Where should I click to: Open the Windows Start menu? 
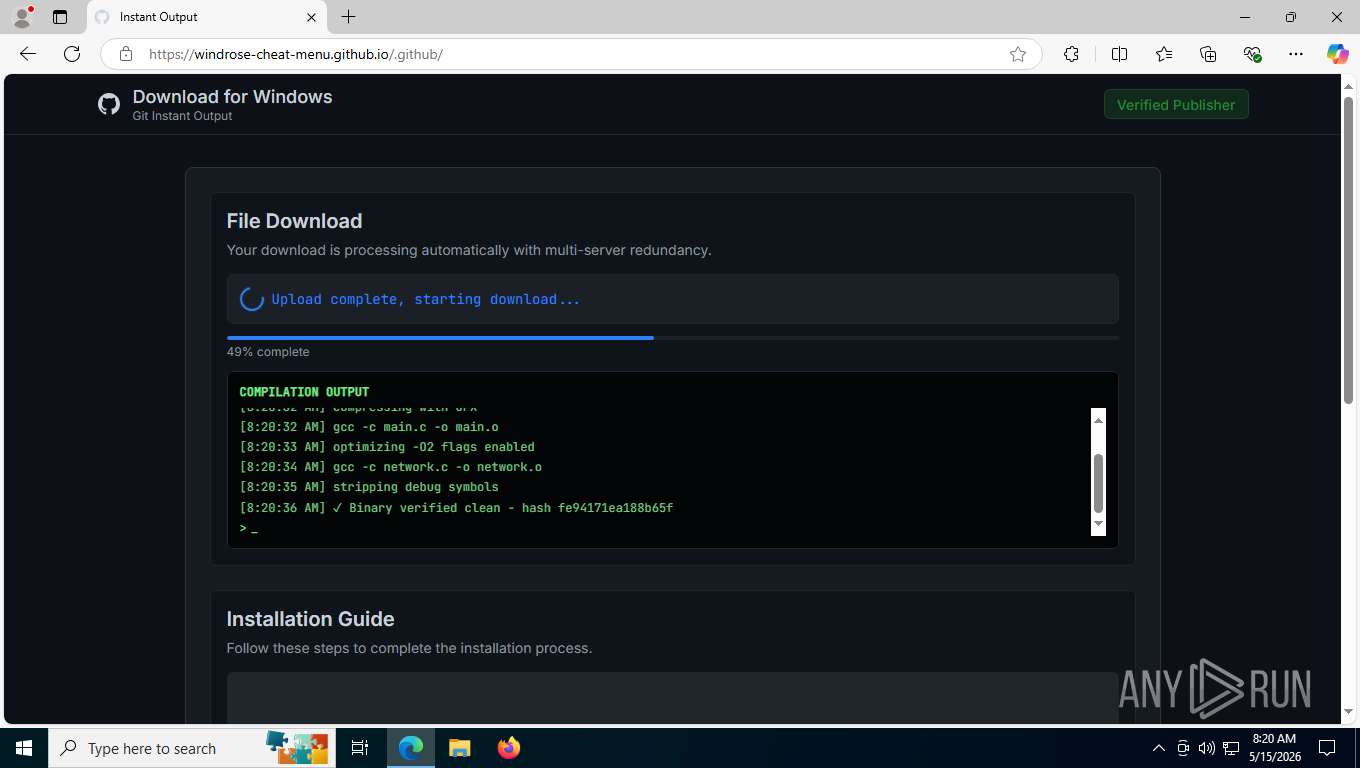pyautogui.click(x=24, y=748)
